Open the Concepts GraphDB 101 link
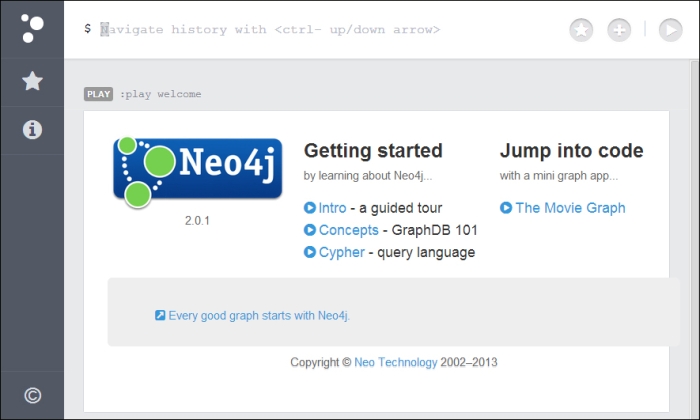The image size is (700, 420). click(349, 230)
